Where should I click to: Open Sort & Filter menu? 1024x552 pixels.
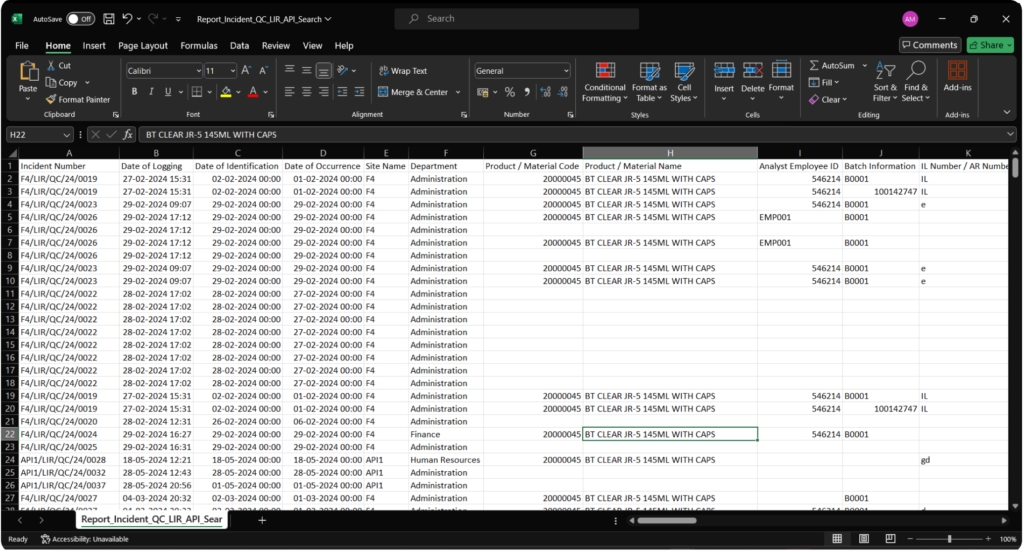tap(886, 82)
